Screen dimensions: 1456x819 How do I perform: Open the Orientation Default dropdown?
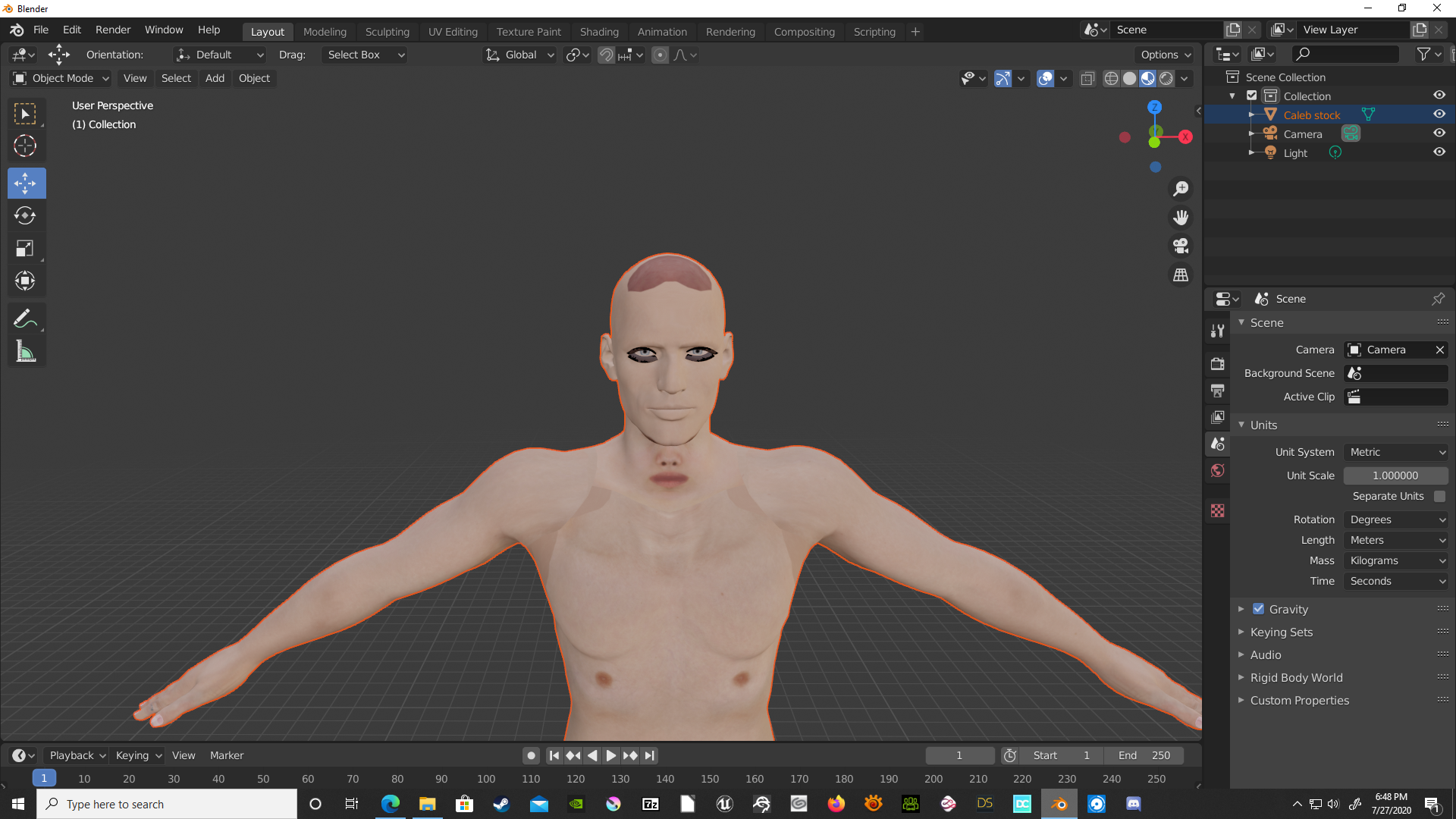pos(220,55)
